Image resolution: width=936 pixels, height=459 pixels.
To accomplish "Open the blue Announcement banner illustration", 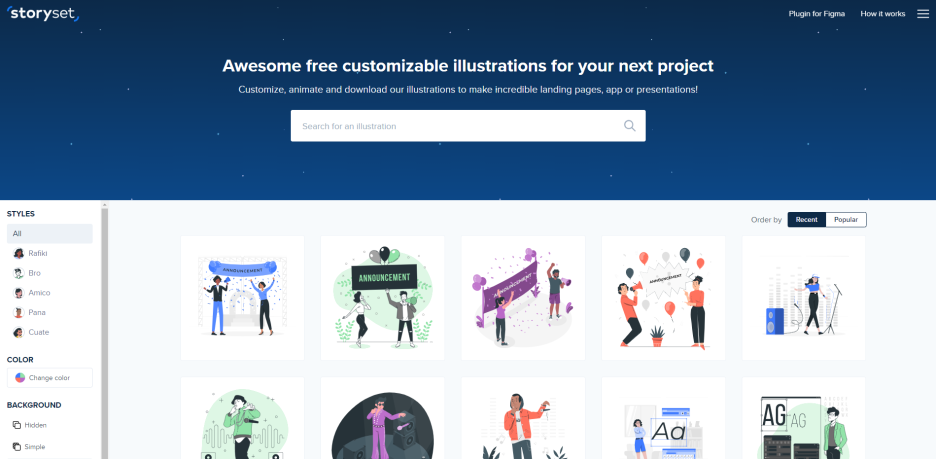I will (242, 298).
